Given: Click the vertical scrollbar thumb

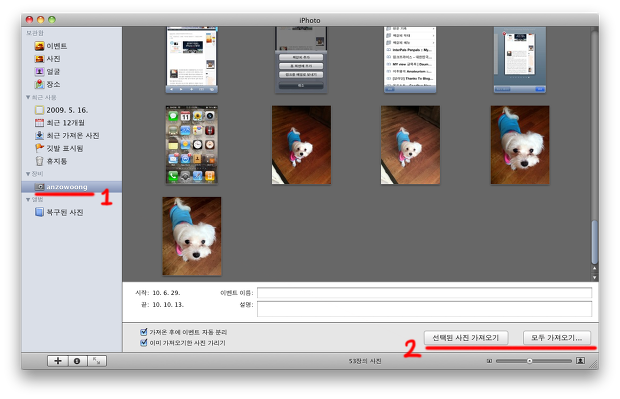Looking at the screenshot, I should (594, 242).
